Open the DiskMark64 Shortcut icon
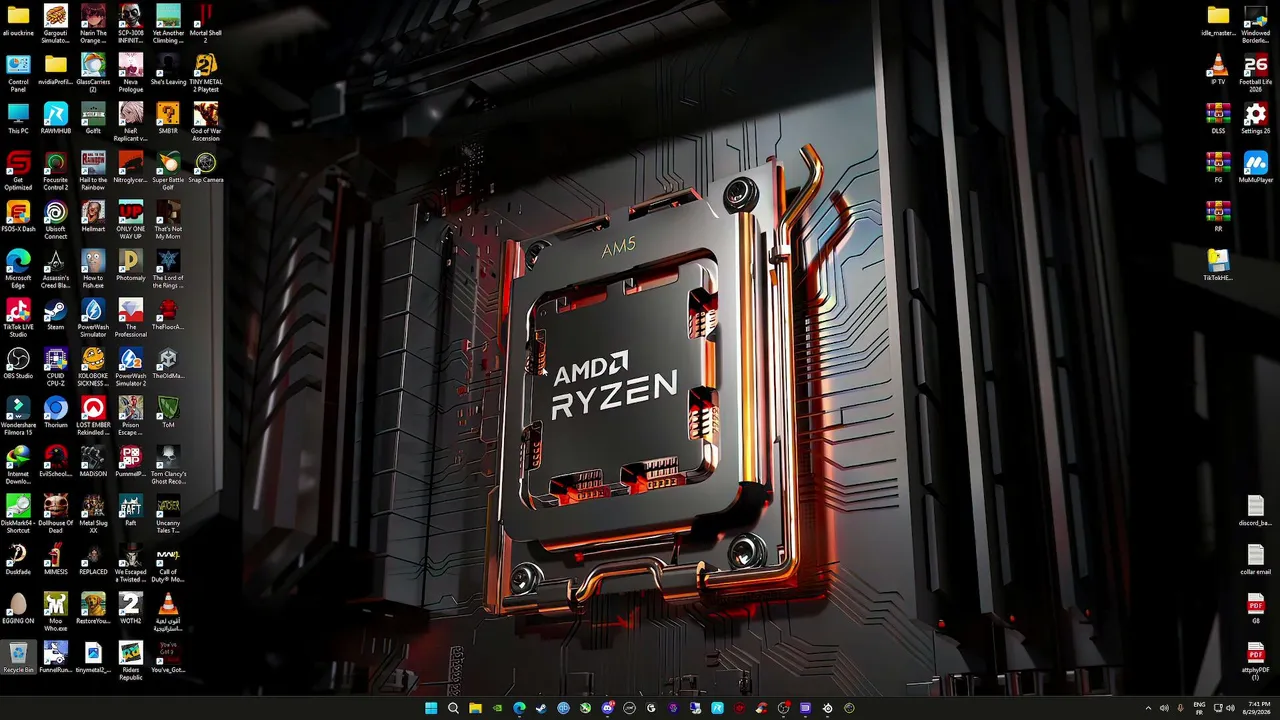The width and height of the screenshot is (1280, 720). click(x=18, y=513)
